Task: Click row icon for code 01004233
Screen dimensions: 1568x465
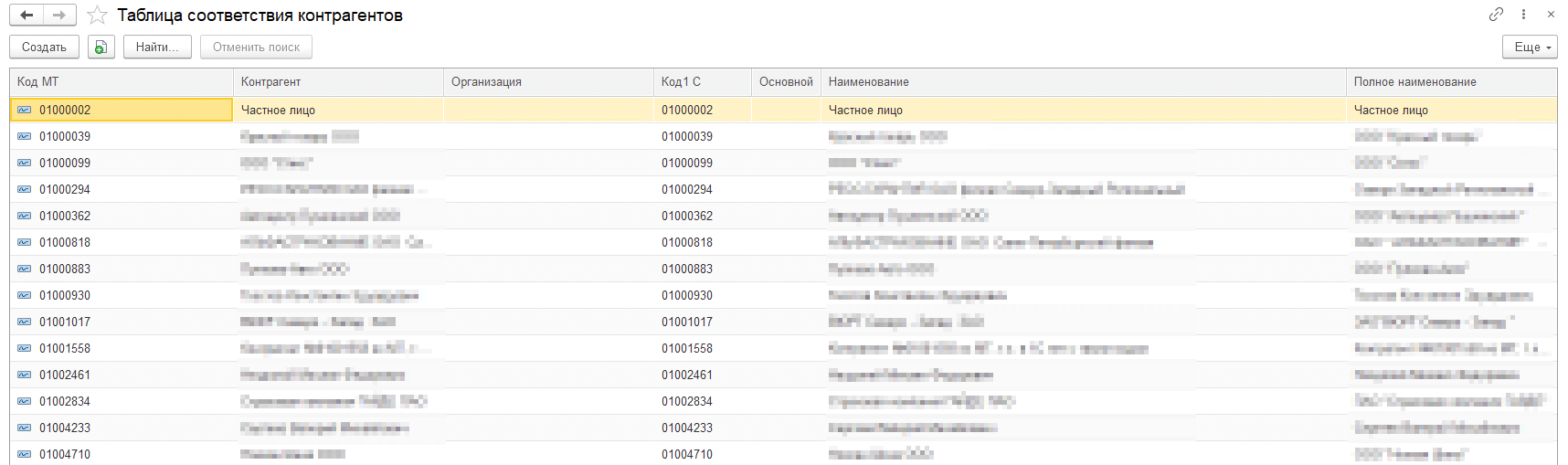Action: point(24,428)
